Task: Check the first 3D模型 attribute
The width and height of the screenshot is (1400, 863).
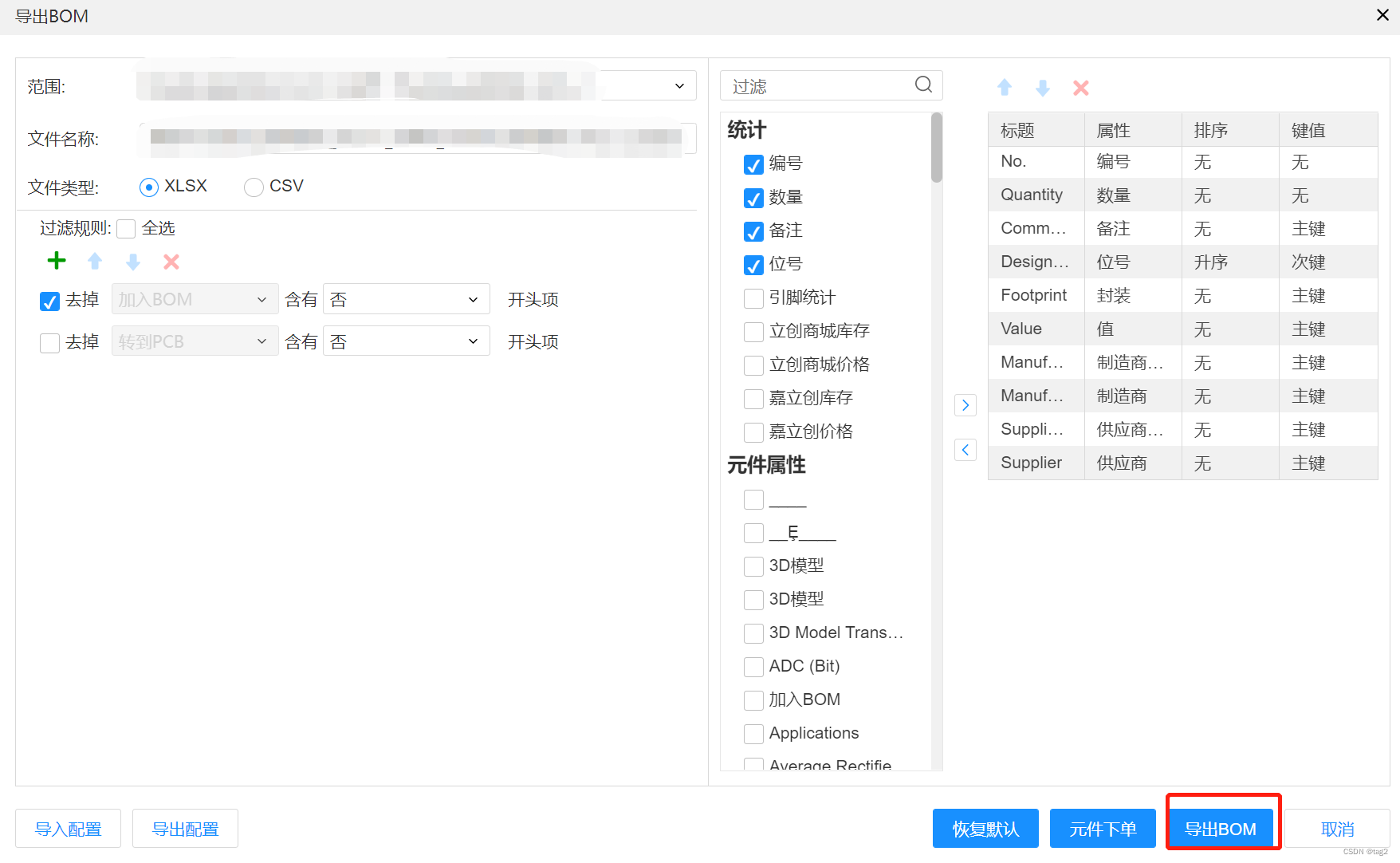Action: tap(753, 566)
